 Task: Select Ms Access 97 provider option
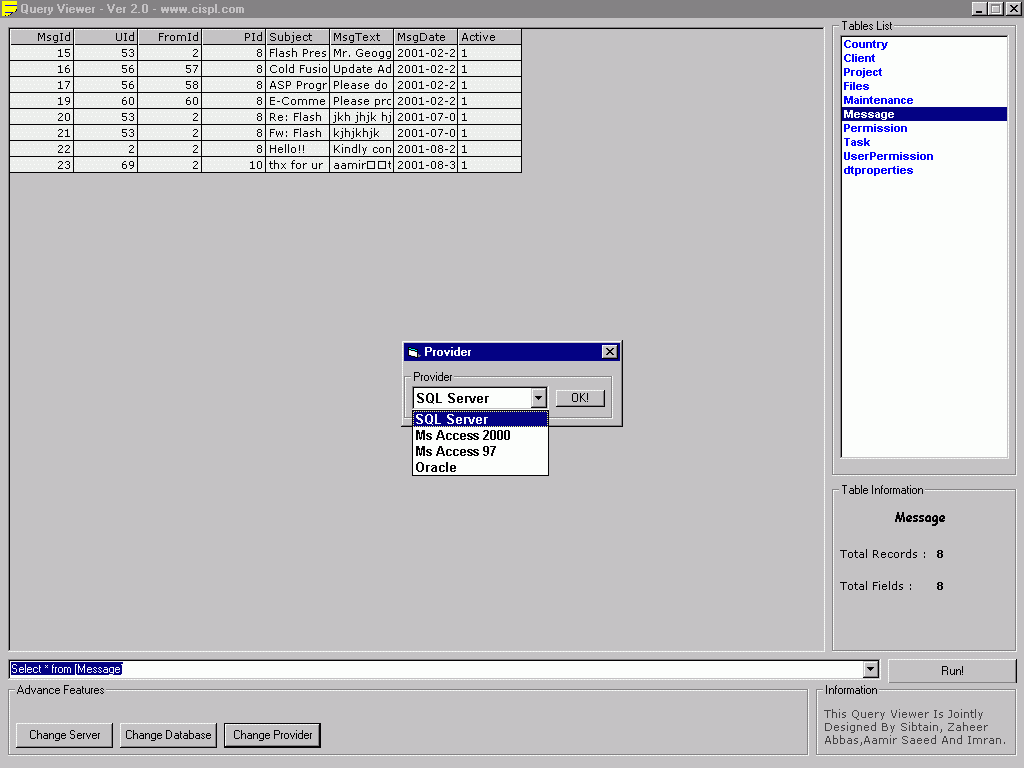(456, 452)
